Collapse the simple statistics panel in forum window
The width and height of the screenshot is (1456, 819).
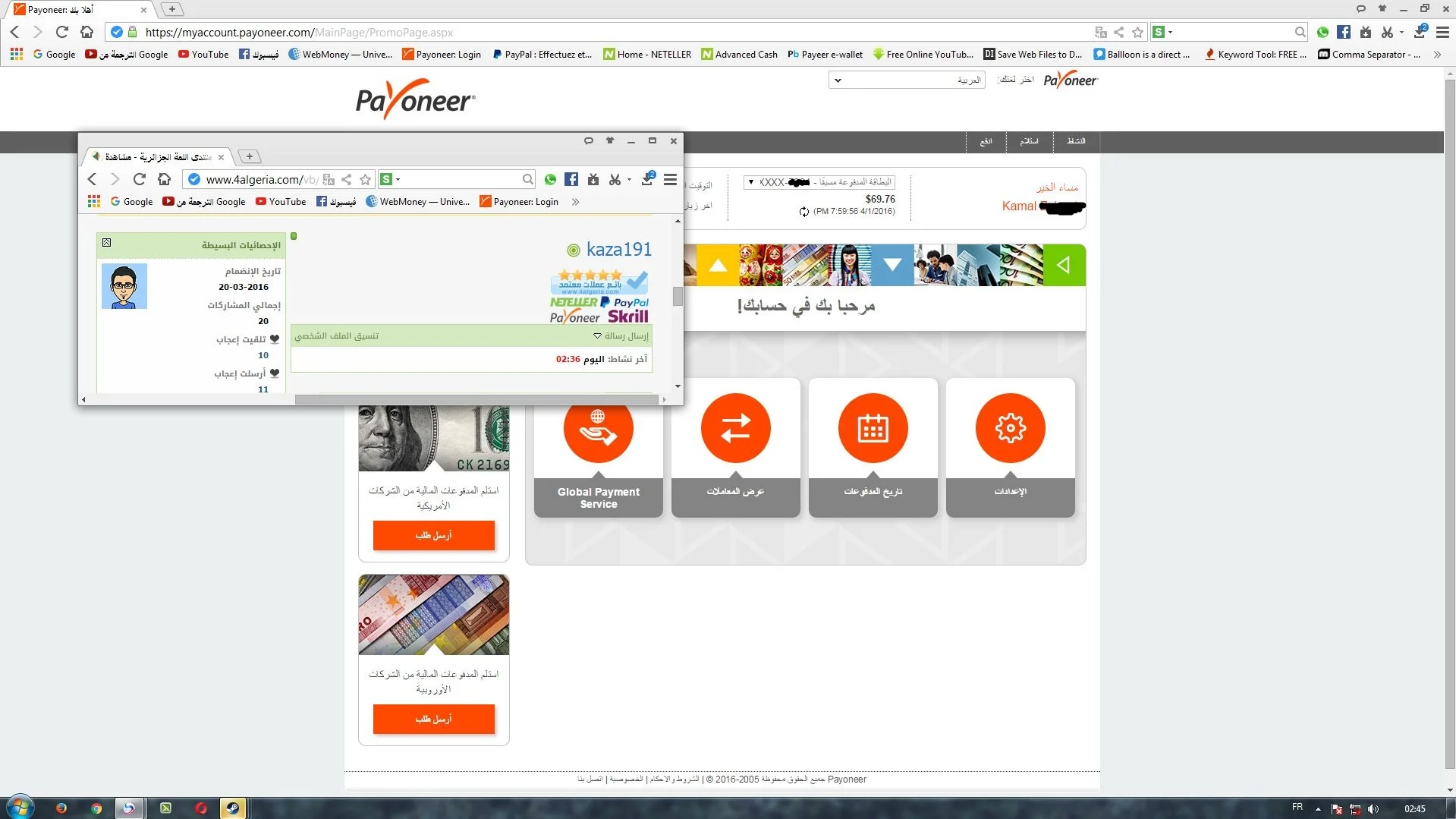click(107, 243)
